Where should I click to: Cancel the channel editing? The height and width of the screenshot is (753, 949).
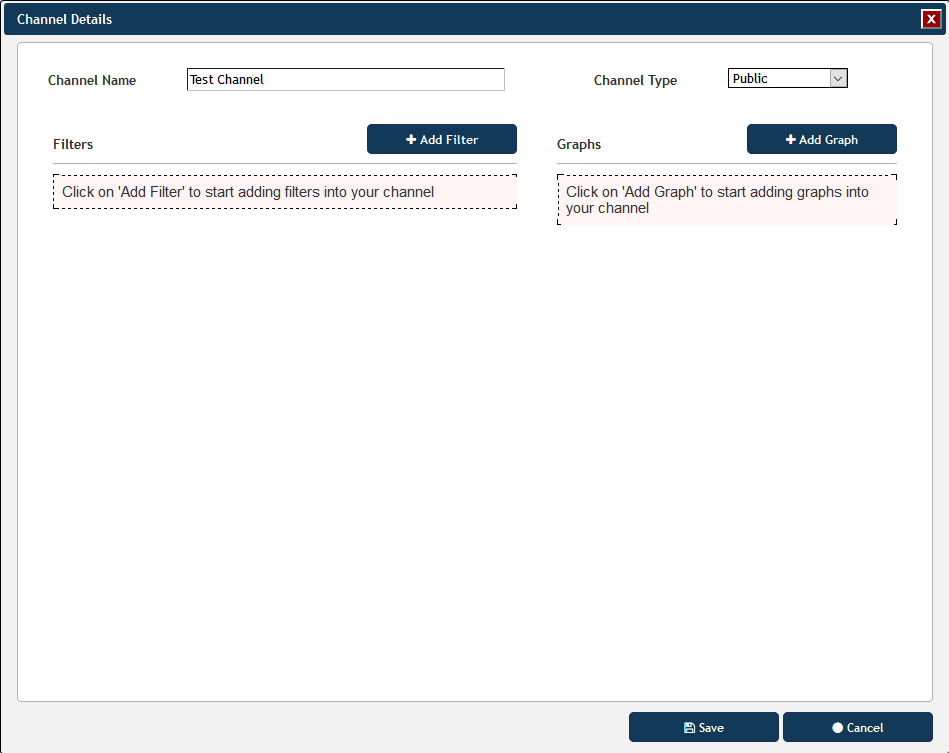point(858,727)
